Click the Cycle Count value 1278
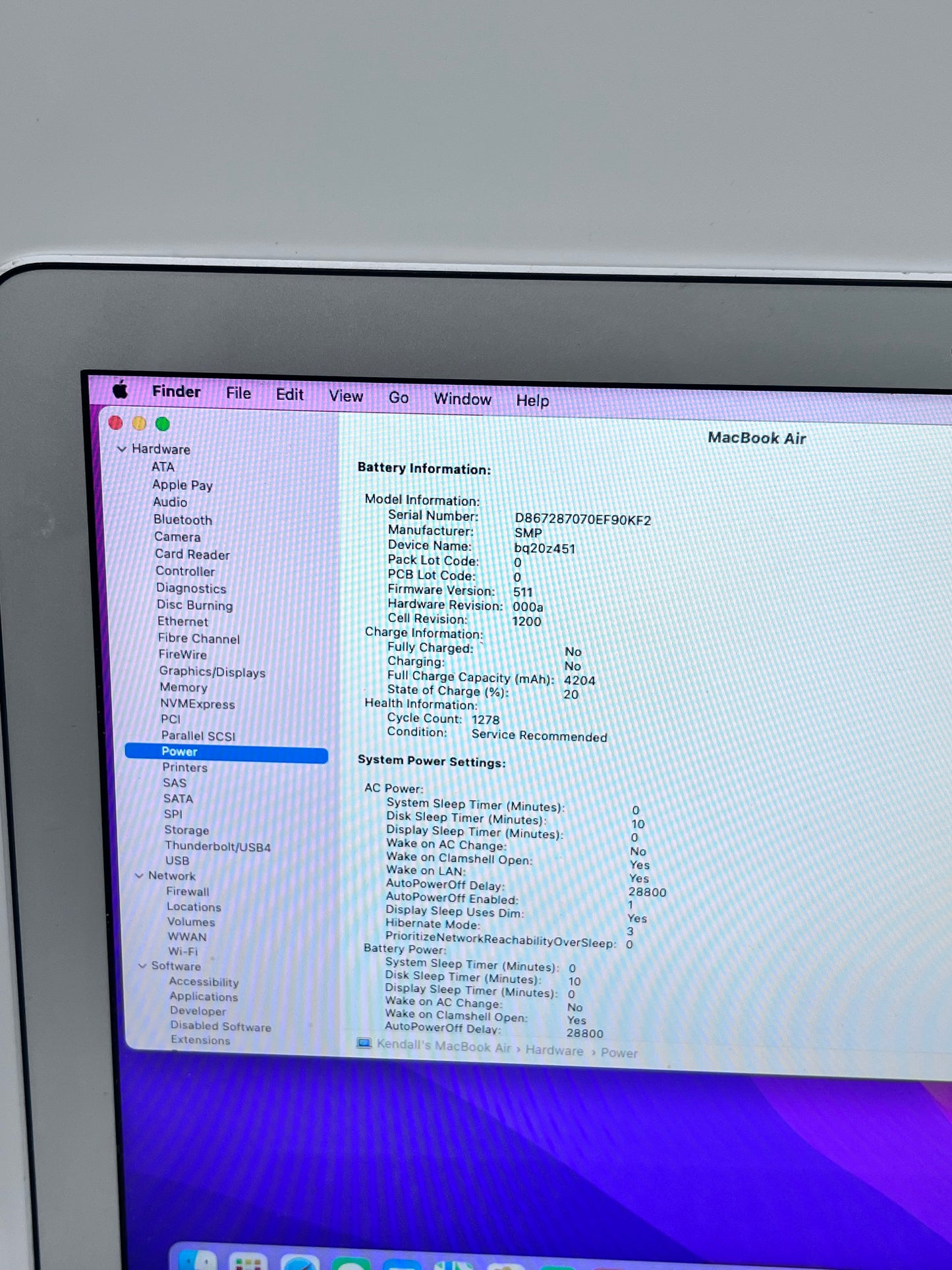This screenshot has height=1270, width=952. [x=486, y=720]
